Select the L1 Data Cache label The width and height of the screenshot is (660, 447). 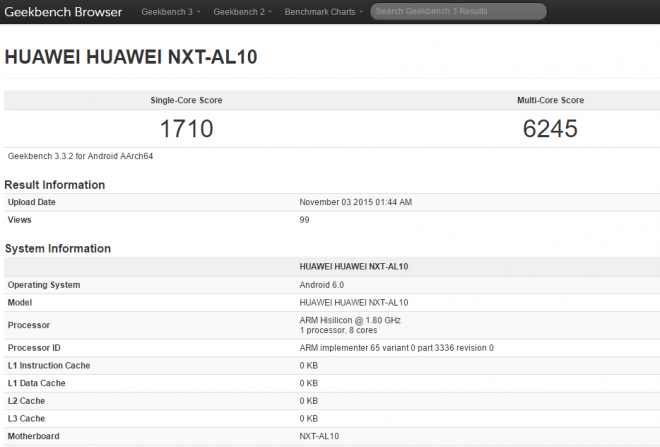[x=37, y=383]
